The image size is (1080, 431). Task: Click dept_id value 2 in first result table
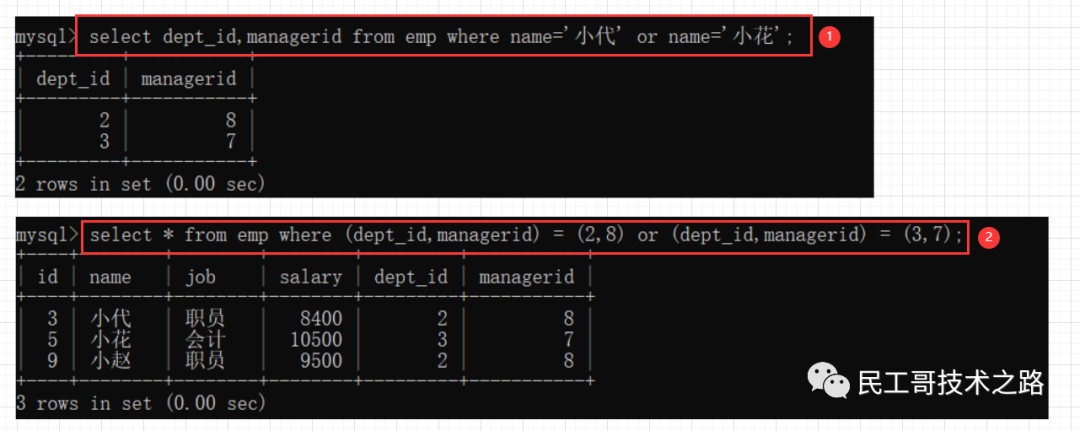point(104,120)
